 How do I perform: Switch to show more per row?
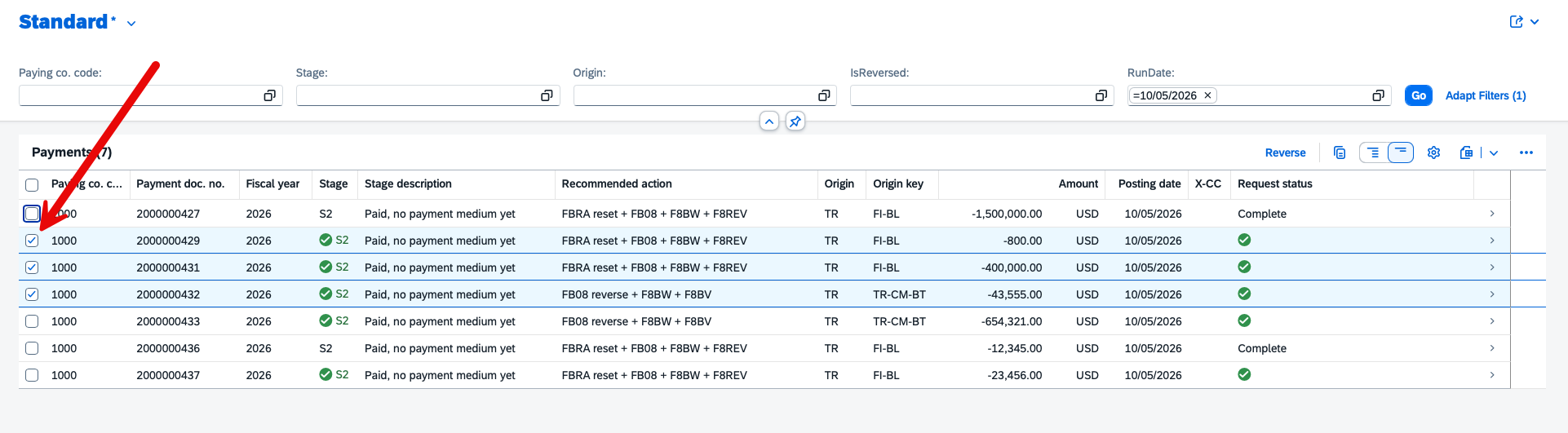pos(1373,152)
